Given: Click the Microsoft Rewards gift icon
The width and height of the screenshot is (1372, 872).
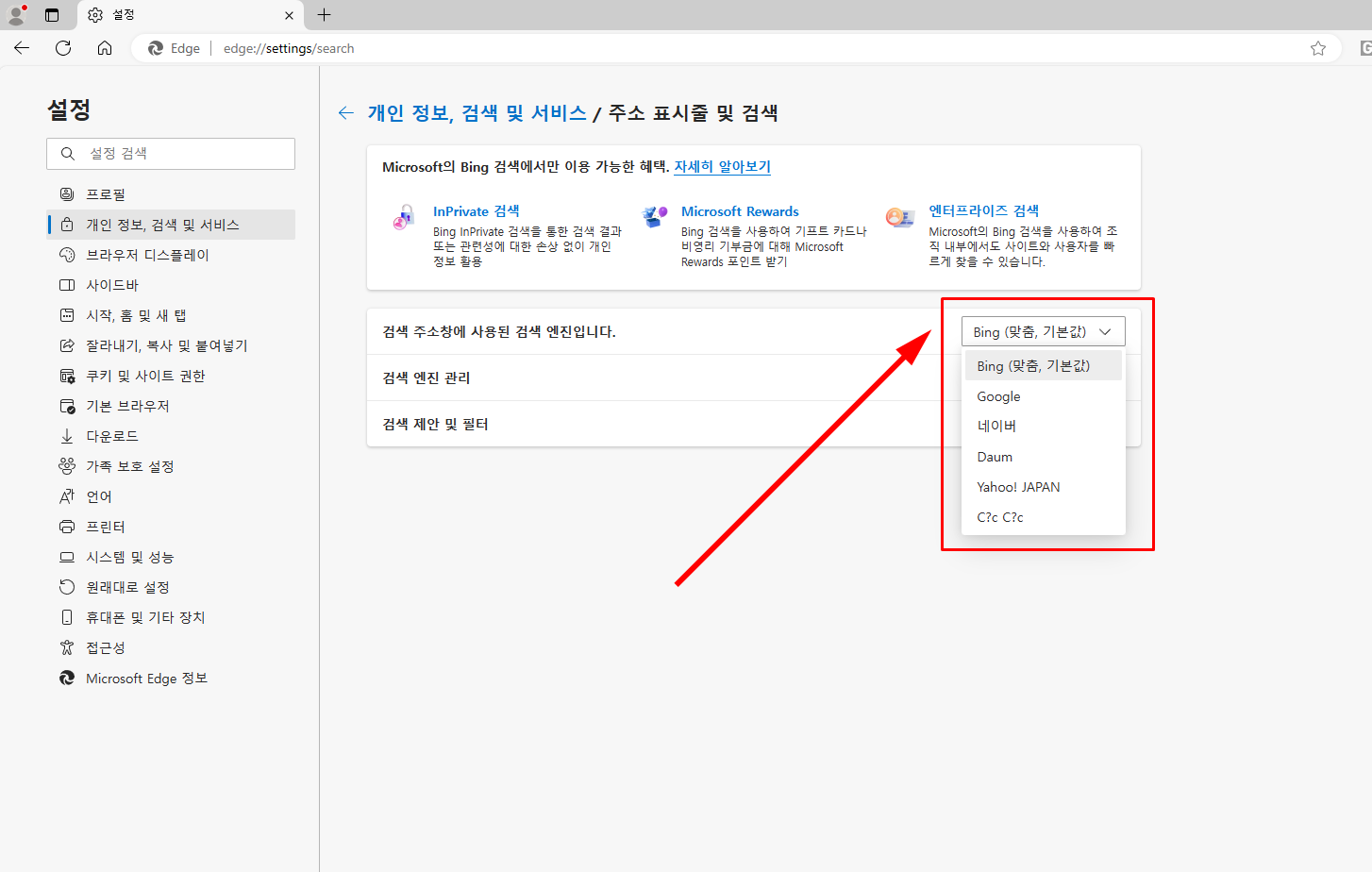Looking at the screenshot, I should click(655, 217).
